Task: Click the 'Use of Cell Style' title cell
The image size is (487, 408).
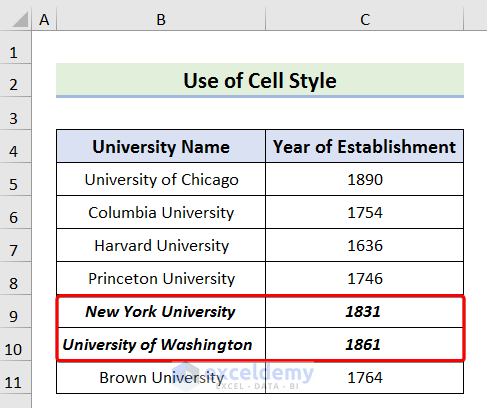Action: click(x=260, y=80)
